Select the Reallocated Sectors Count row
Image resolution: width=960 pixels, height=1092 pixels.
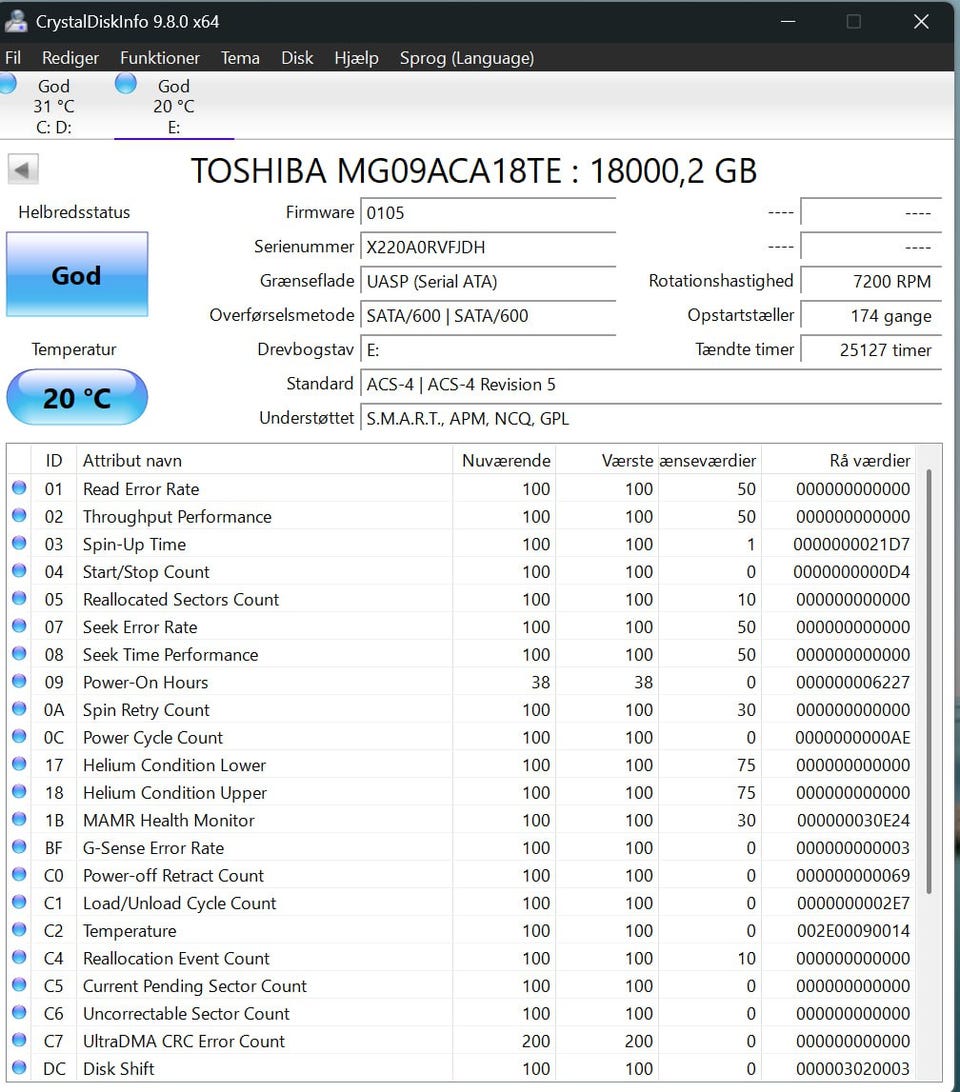point(181,600)
